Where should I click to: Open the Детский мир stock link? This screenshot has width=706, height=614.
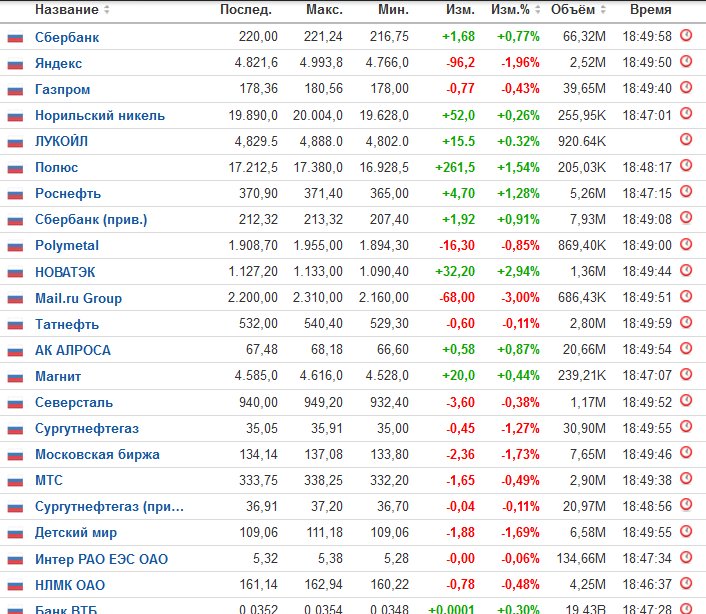tap(76, 533)
